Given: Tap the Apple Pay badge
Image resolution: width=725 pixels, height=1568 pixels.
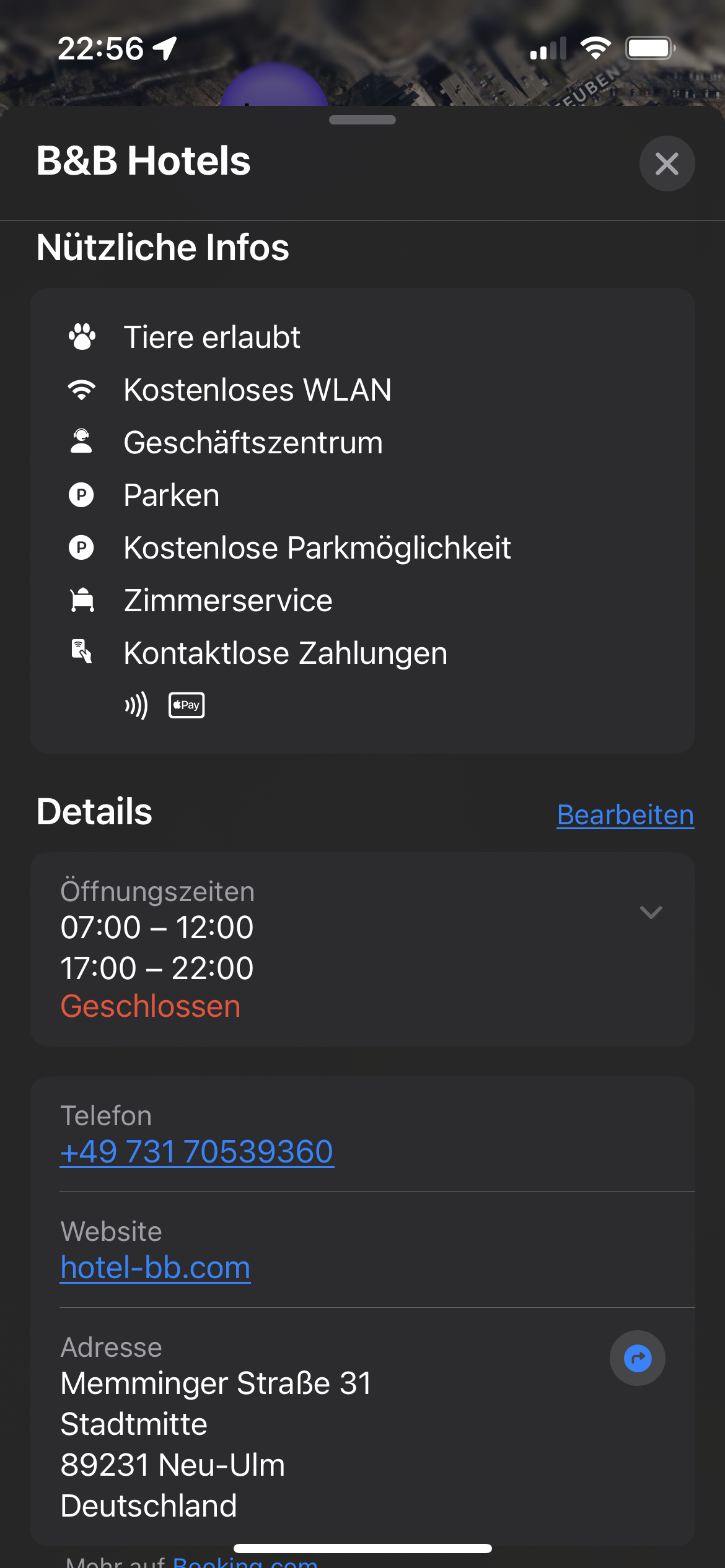Looking at the screenshot, I should [x=187, y=705].
